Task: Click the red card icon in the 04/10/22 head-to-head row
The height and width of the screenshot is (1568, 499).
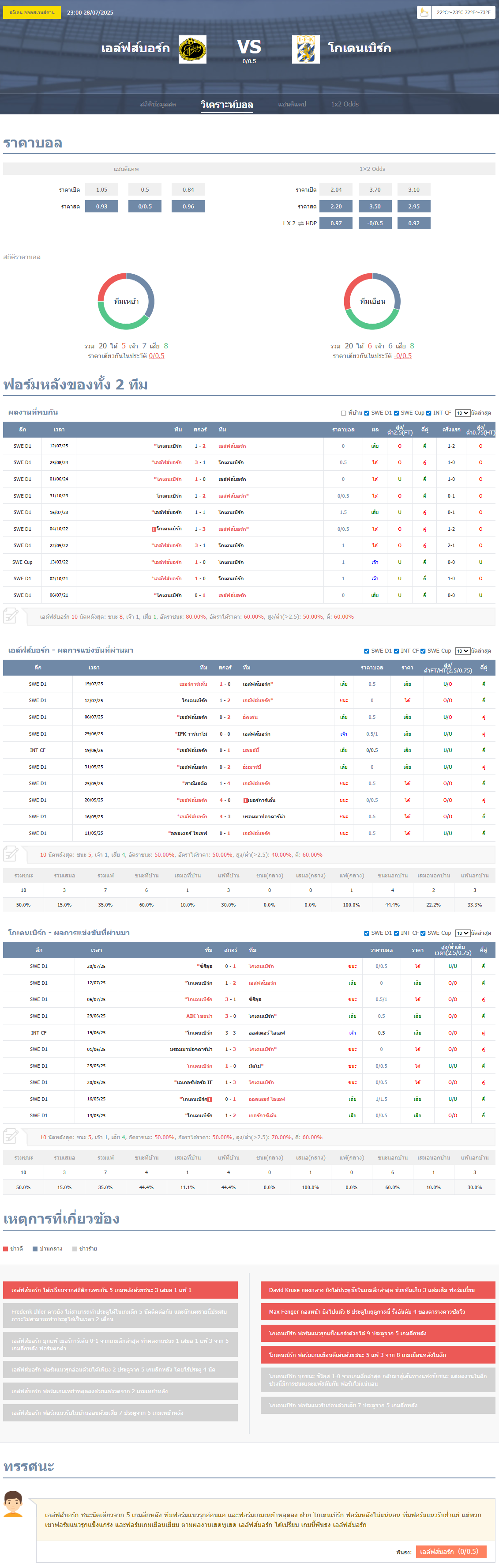Action: pos(154,529)
